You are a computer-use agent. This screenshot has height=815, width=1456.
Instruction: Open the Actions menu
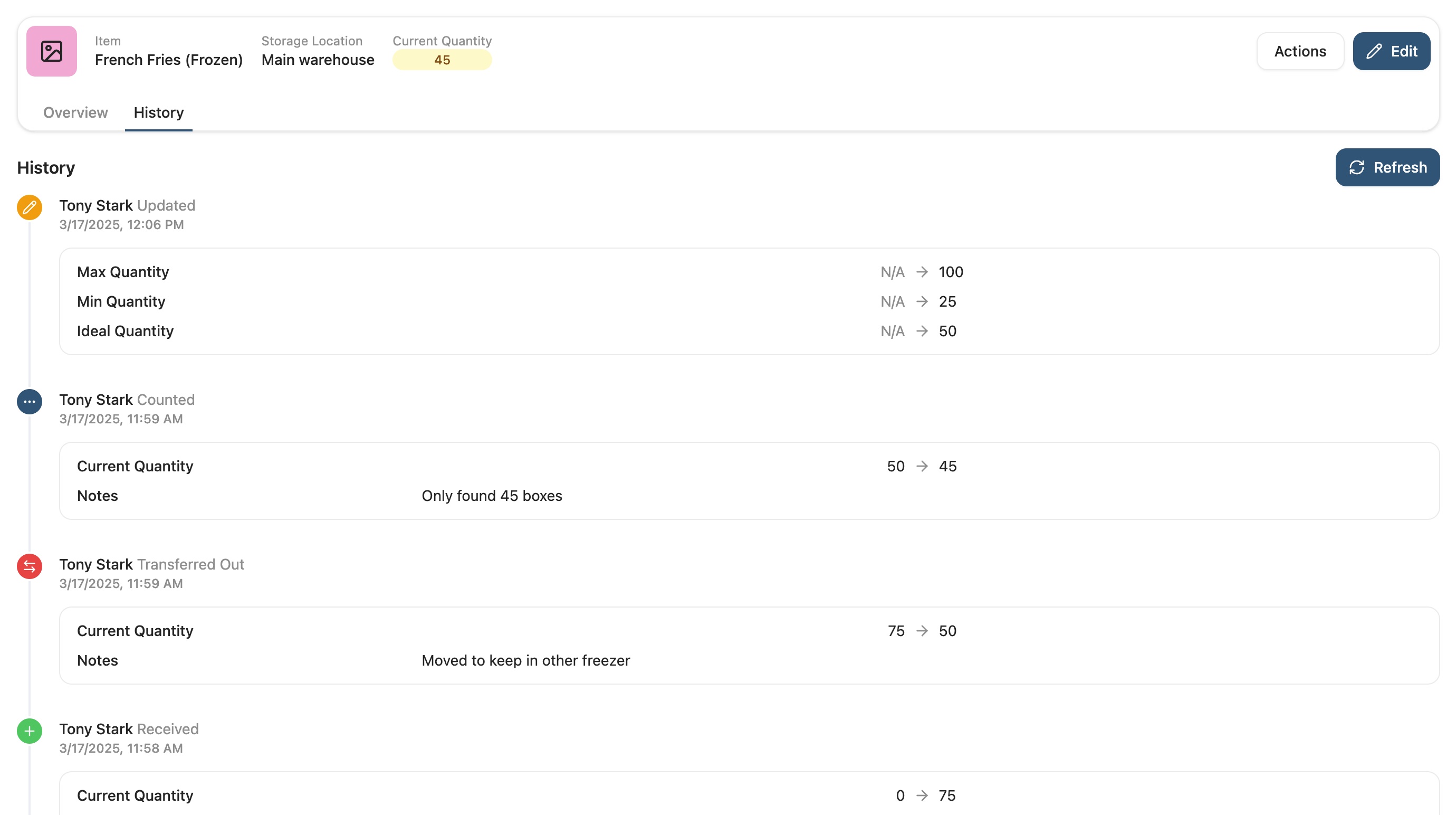pyautogui.click(x=1299, y=52)
